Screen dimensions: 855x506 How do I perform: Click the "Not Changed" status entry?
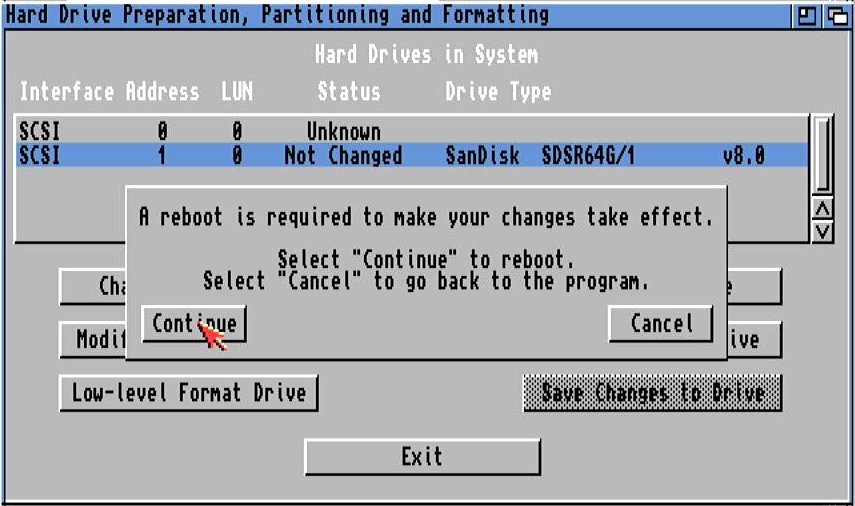point(342,155)
